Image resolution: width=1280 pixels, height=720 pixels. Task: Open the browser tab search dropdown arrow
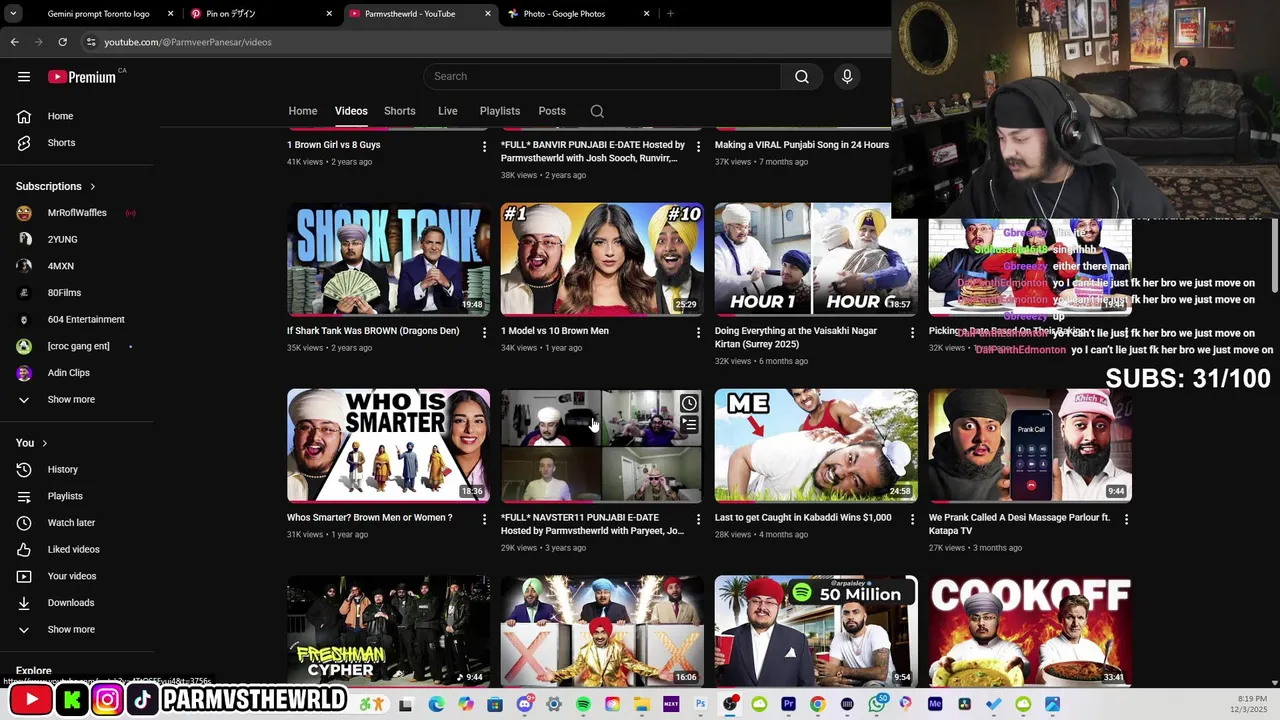14,14
